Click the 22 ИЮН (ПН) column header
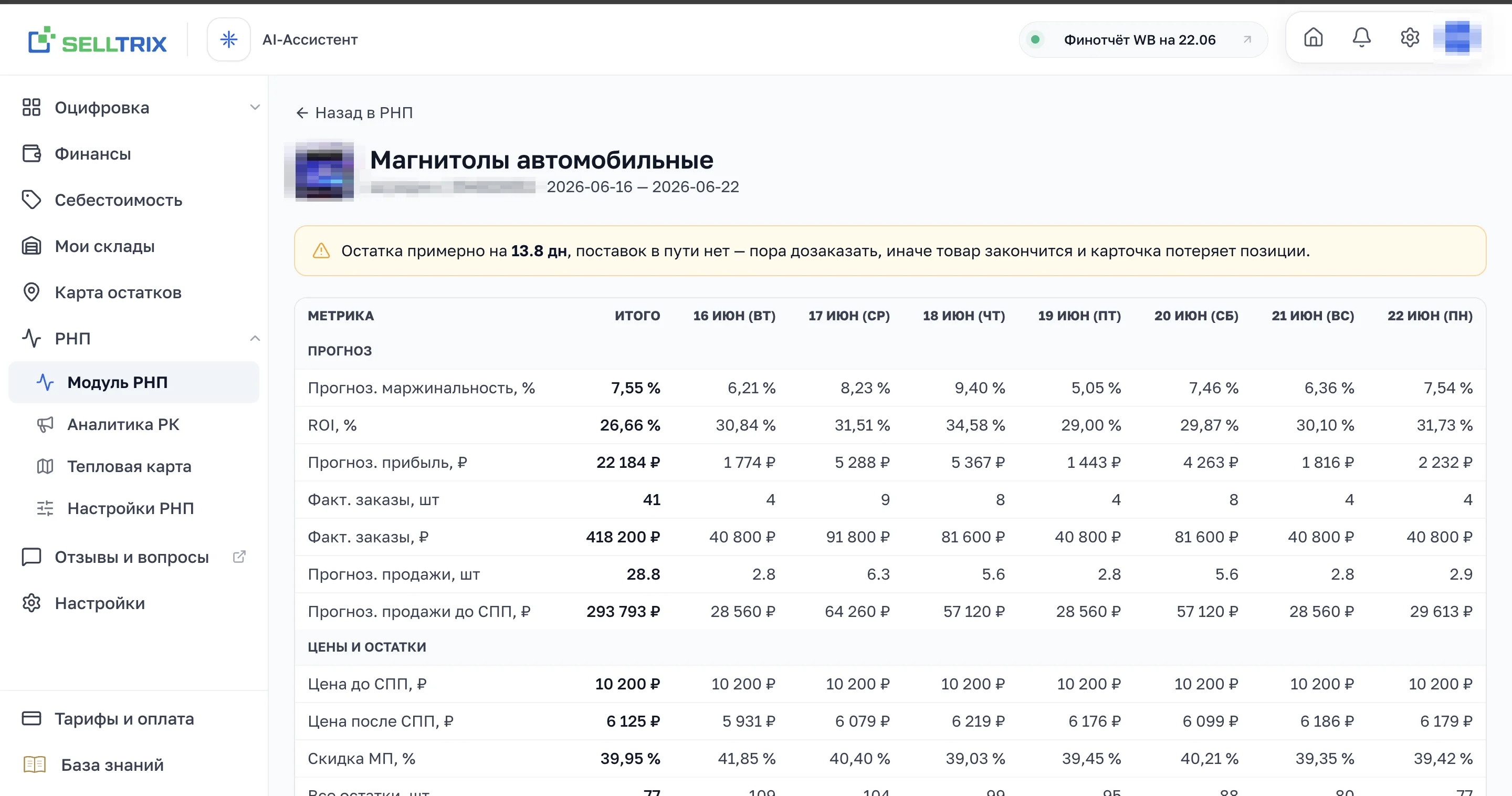Viewport: 1512px width, 796px height. point(1430,316)
